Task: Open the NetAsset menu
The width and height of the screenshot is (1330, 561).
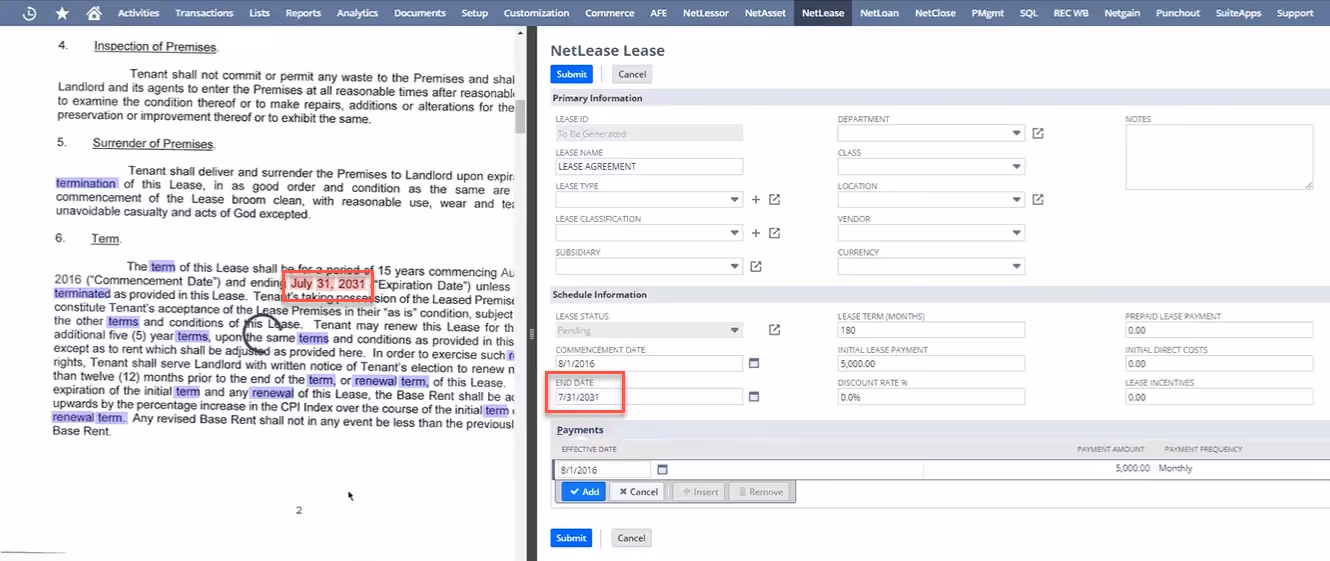Action: 765,13
